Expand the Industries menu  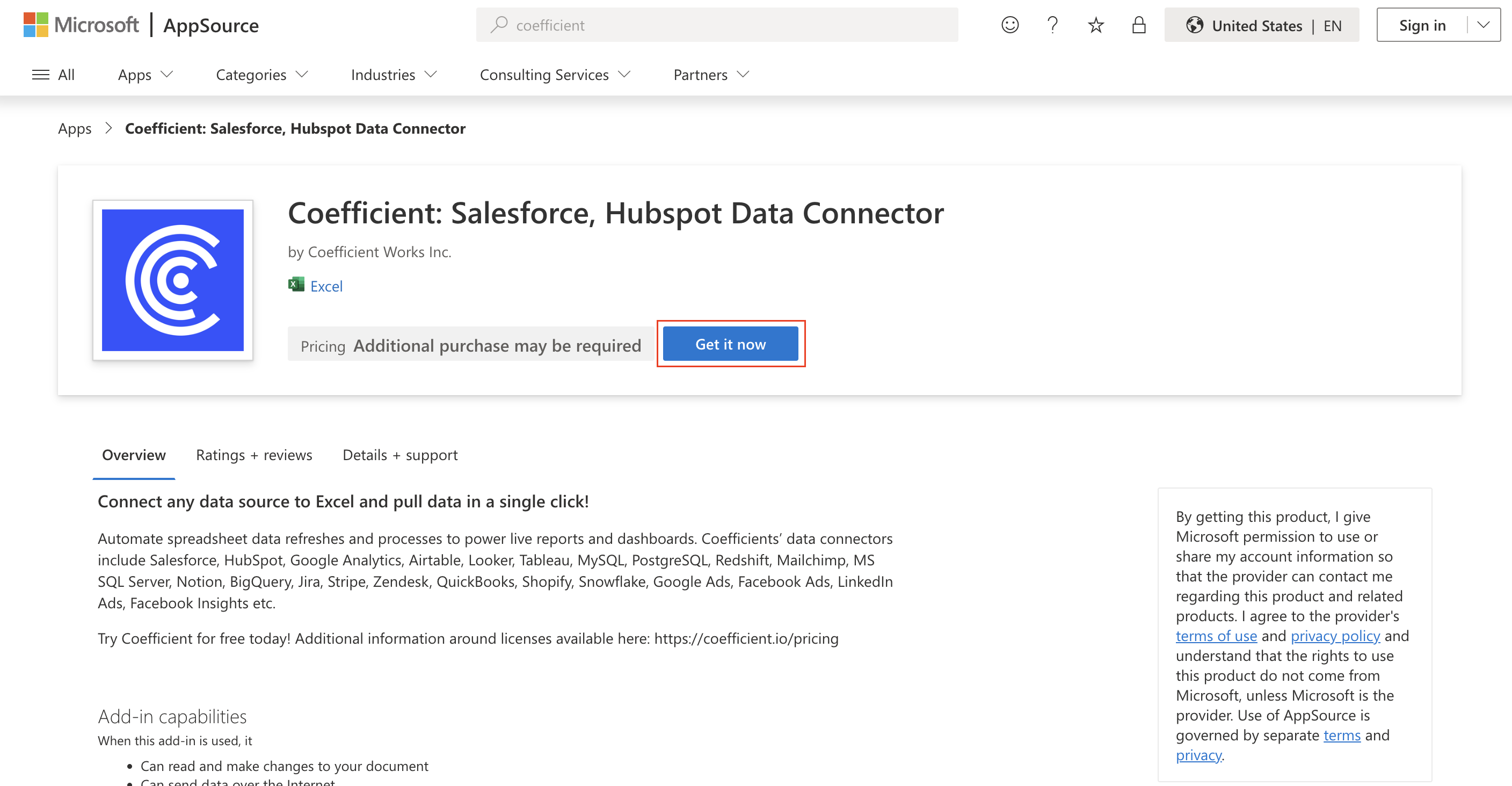[394, 75]
